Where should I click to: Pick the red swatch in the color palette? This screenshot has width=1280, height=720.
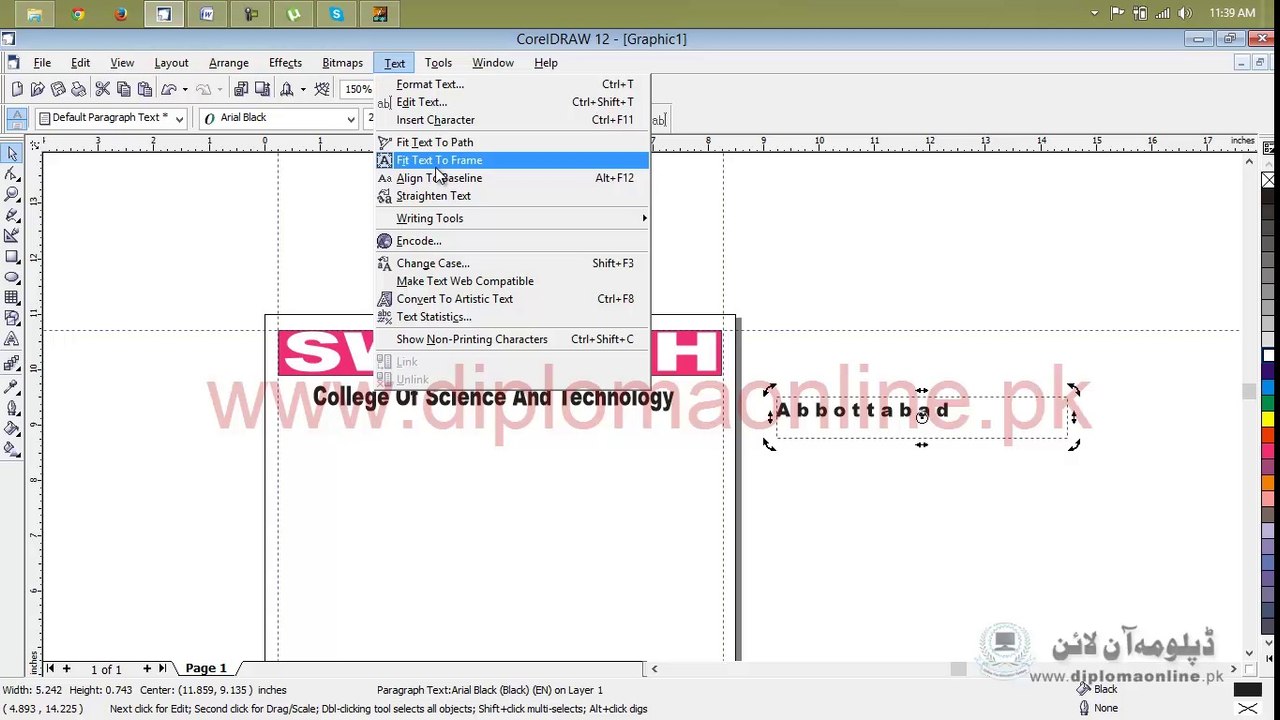click(x=1268, y=436)
